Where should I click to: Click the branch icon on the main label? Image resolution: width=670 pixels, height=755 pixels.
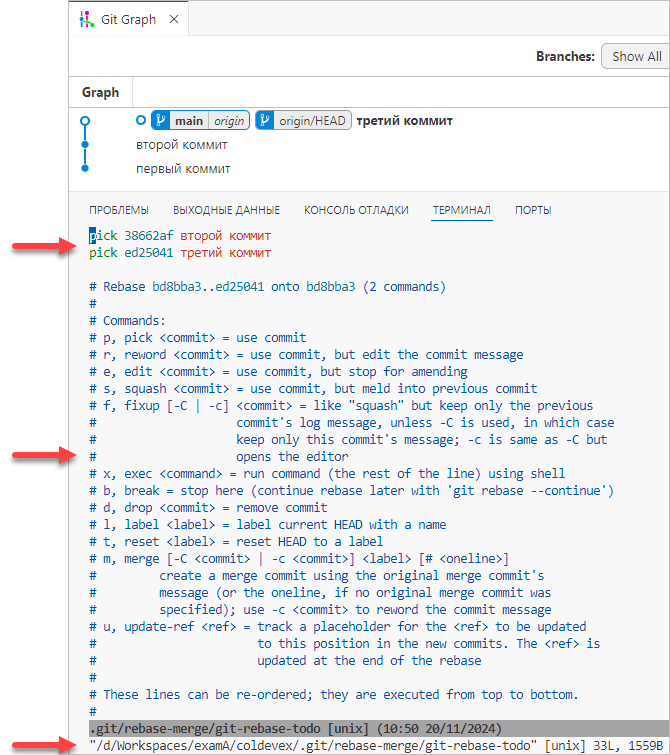click(x=160, y=121)
